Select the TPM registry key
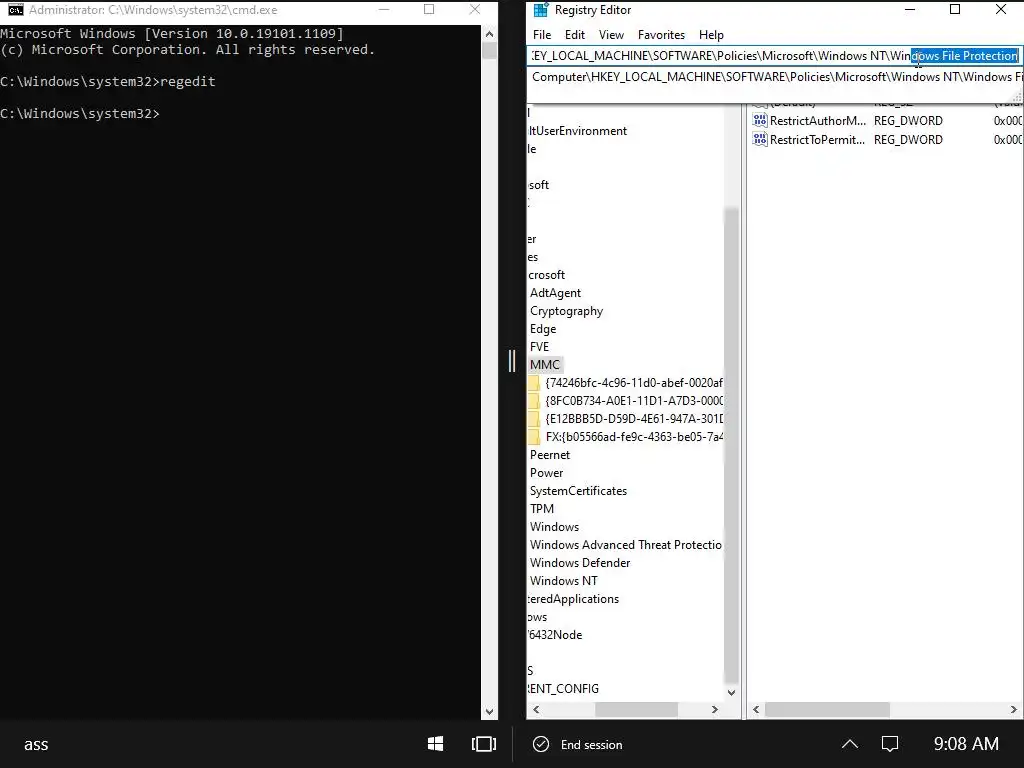 click(x=542, y=509)
